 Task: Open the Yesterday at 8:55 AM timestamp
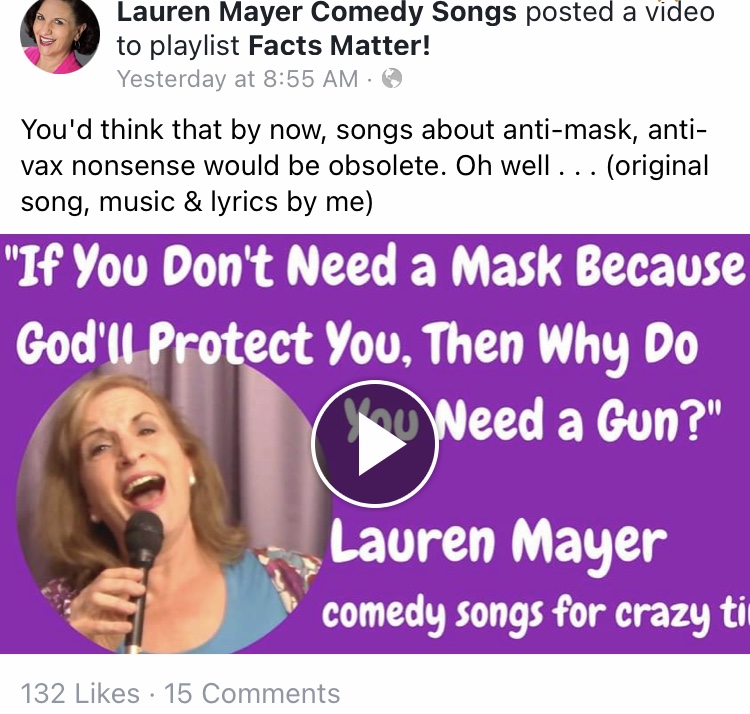[x=238, y=79]
